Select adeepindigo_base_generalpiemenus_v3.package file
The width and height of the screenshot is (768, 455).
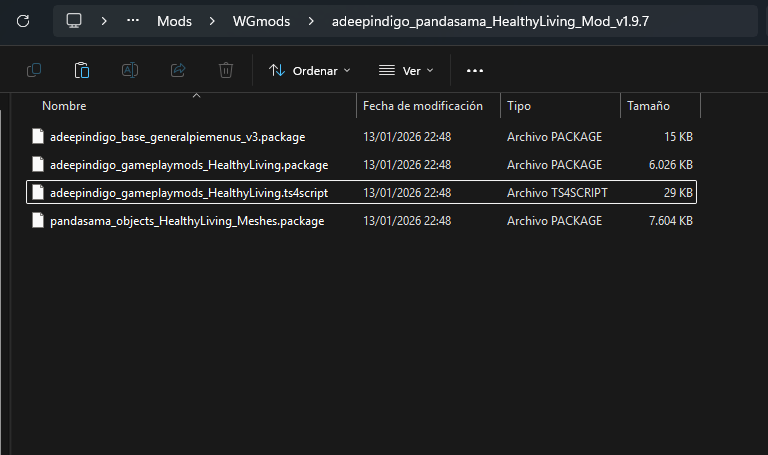click(177, 136)
